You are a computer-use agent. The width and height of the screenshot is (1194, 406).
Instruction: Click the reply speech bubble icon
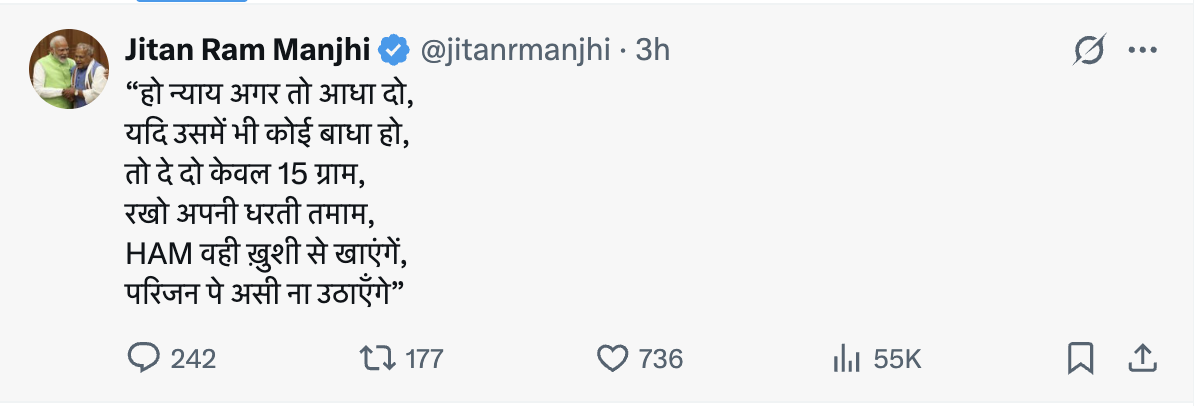pyautogui.click(x=146, y=358)
